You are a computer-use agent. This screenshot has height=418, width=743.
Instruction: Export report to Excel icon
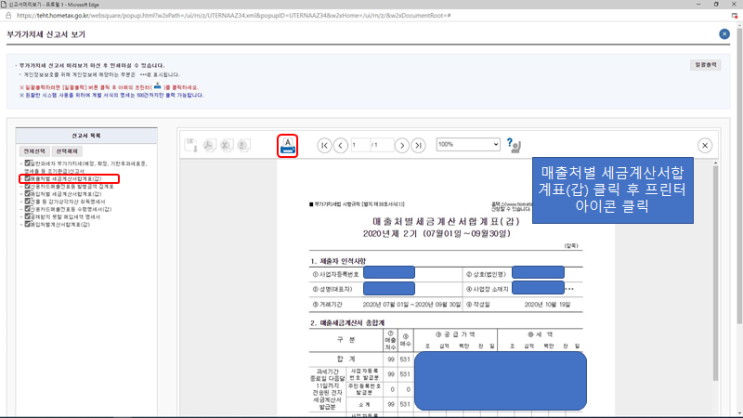(226, 145)
